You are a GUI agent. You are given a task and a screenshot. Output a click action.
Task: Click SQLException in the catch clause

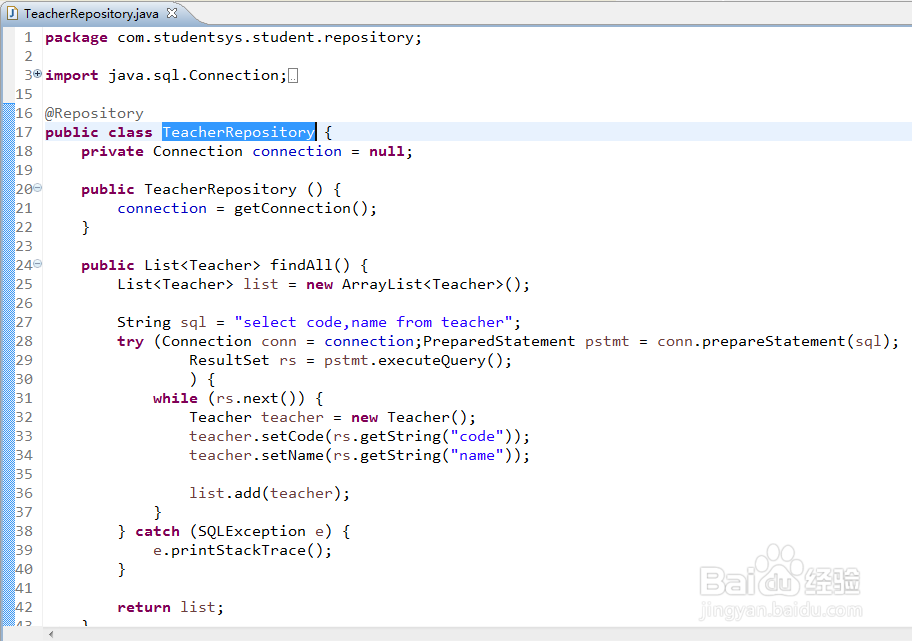click(x=252, y=532)
